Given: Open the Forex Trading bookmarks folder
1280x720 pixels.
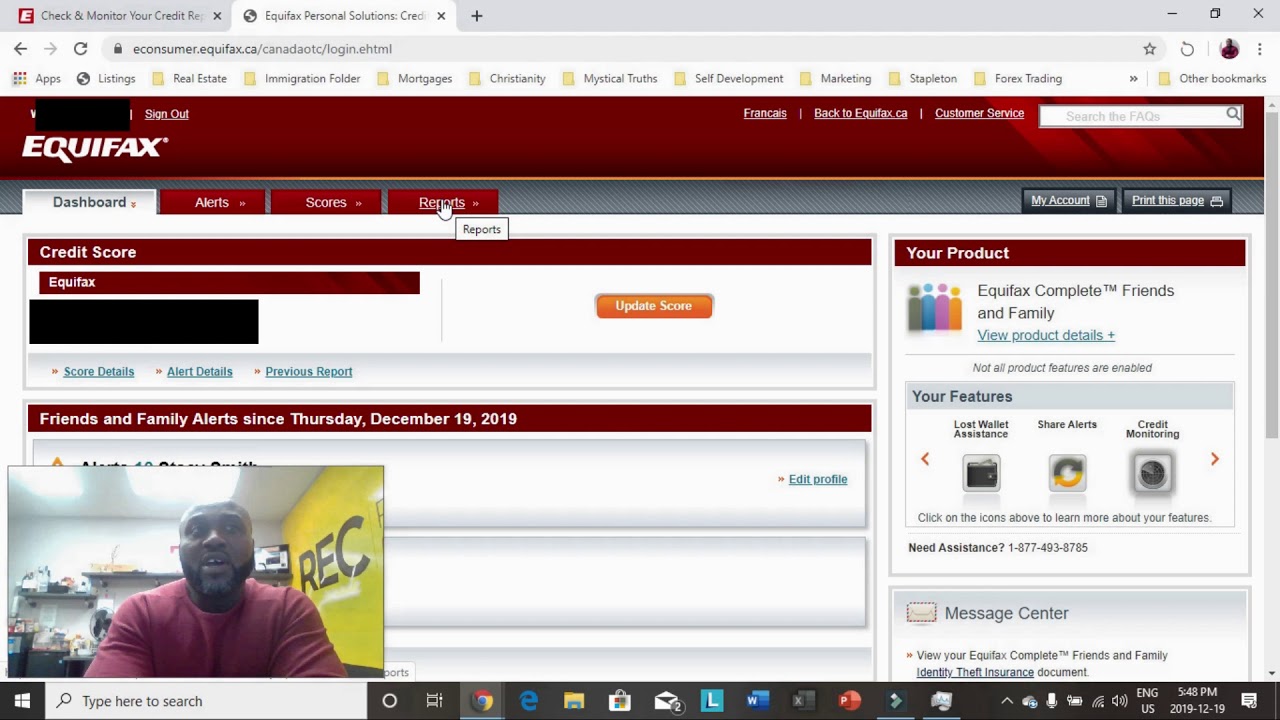Looking at the screenshot, I should (x=1017, y=78).
